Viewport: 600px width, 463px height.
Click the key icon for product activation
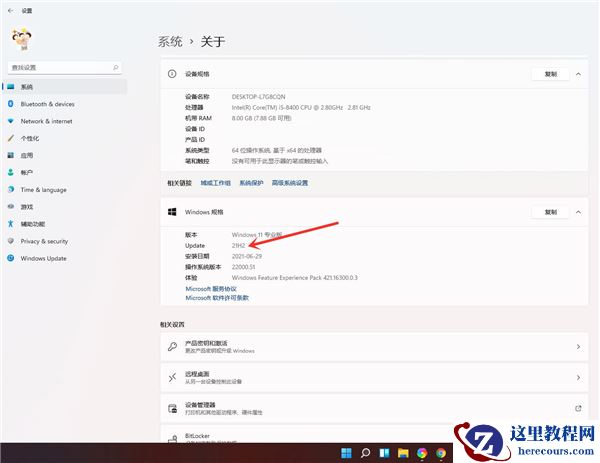click(172, 347)
